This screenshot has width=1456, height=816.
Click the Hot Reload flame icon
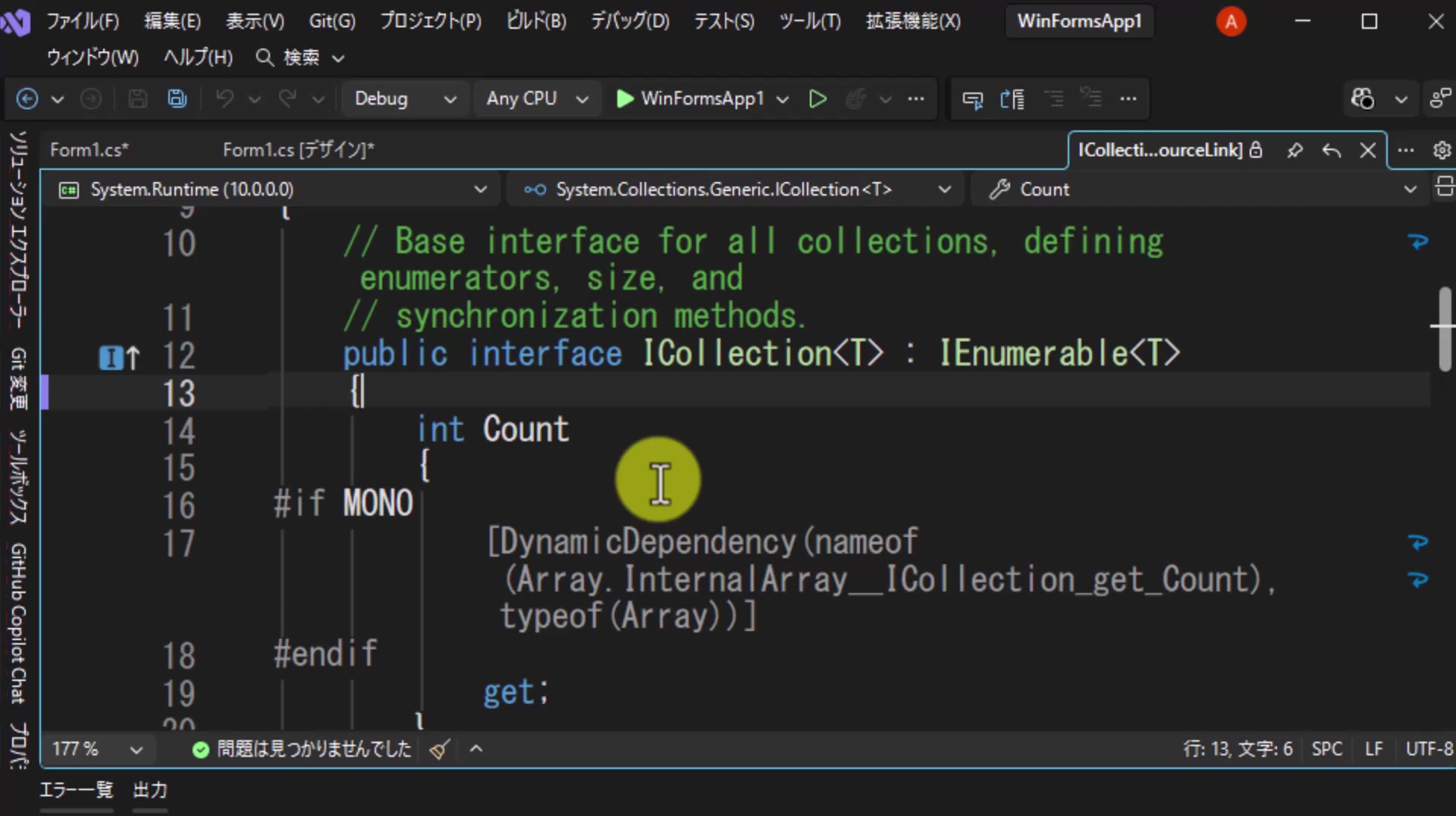point(855,99)
